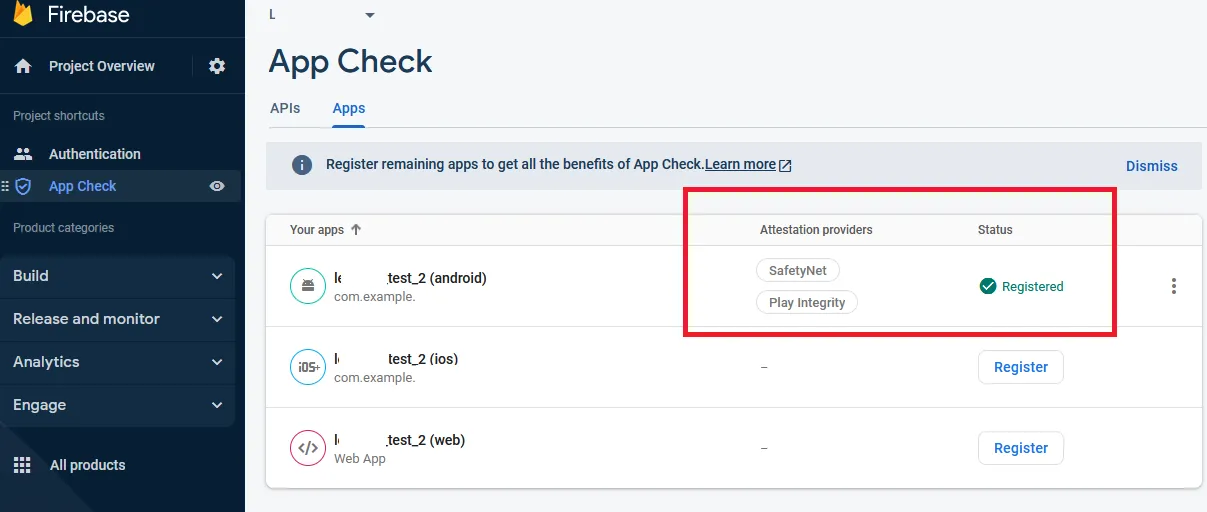The width and height of the screenshot is (1207, 512).
Task: Click the sort arrow beside Your apps
Action: pyautogui.click(x=355, y=229)
